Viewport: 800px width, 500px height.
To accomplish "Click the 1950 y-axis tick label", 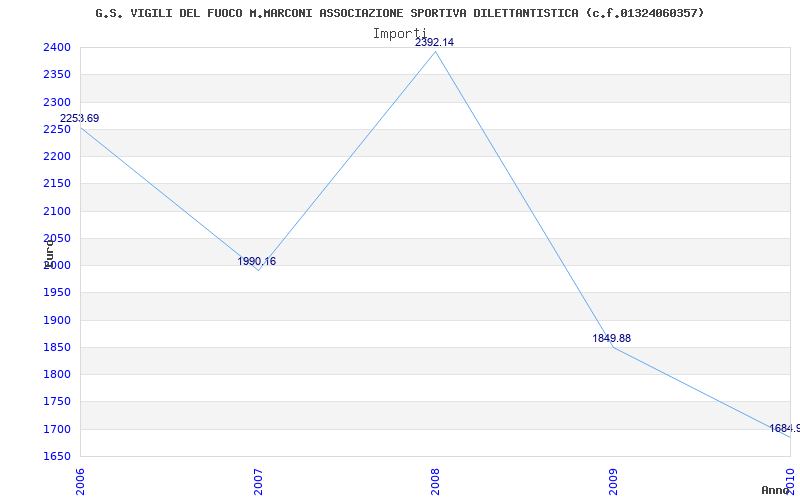I will click(x=58, y=293).
